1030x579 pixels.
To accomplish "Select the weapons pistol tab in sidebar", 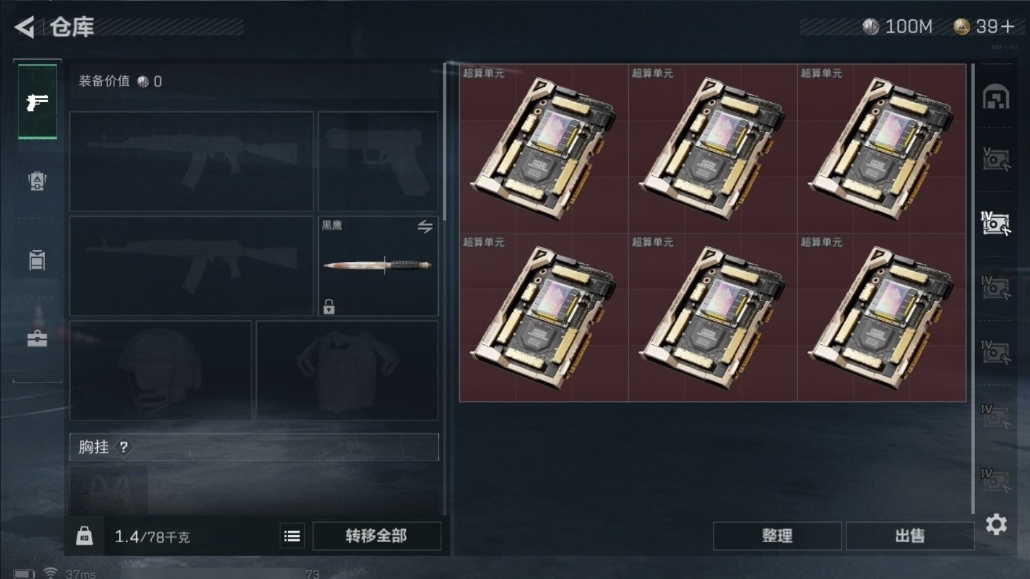I will (37, 102).
